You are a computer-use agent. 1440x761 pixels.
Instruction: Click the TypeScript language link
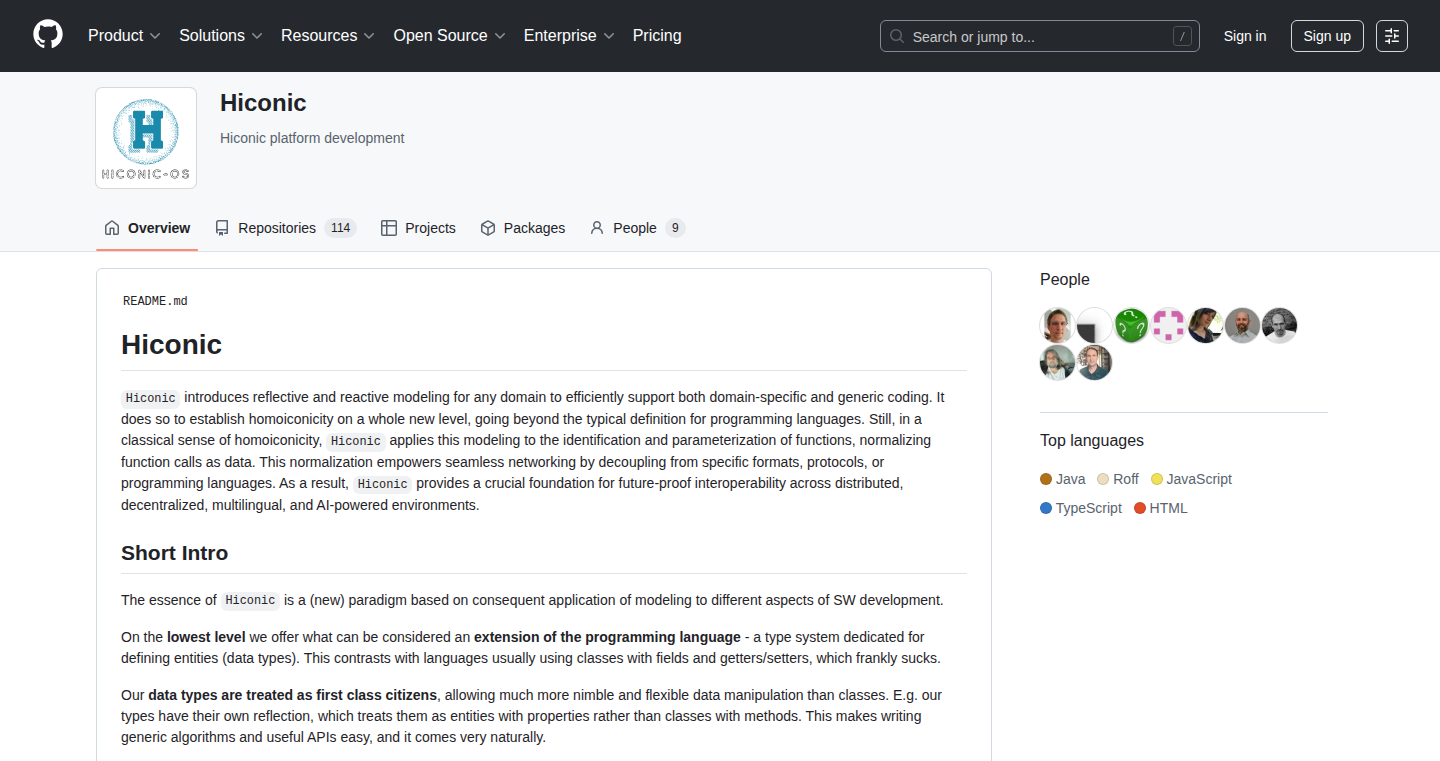click(x=1081, y=508)
